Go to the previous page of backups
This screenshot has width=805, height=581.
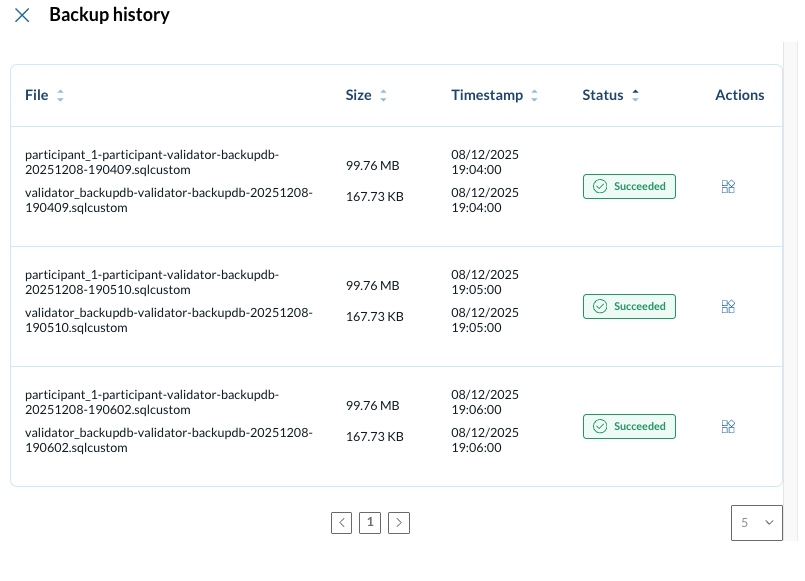(x=342, y=522)
